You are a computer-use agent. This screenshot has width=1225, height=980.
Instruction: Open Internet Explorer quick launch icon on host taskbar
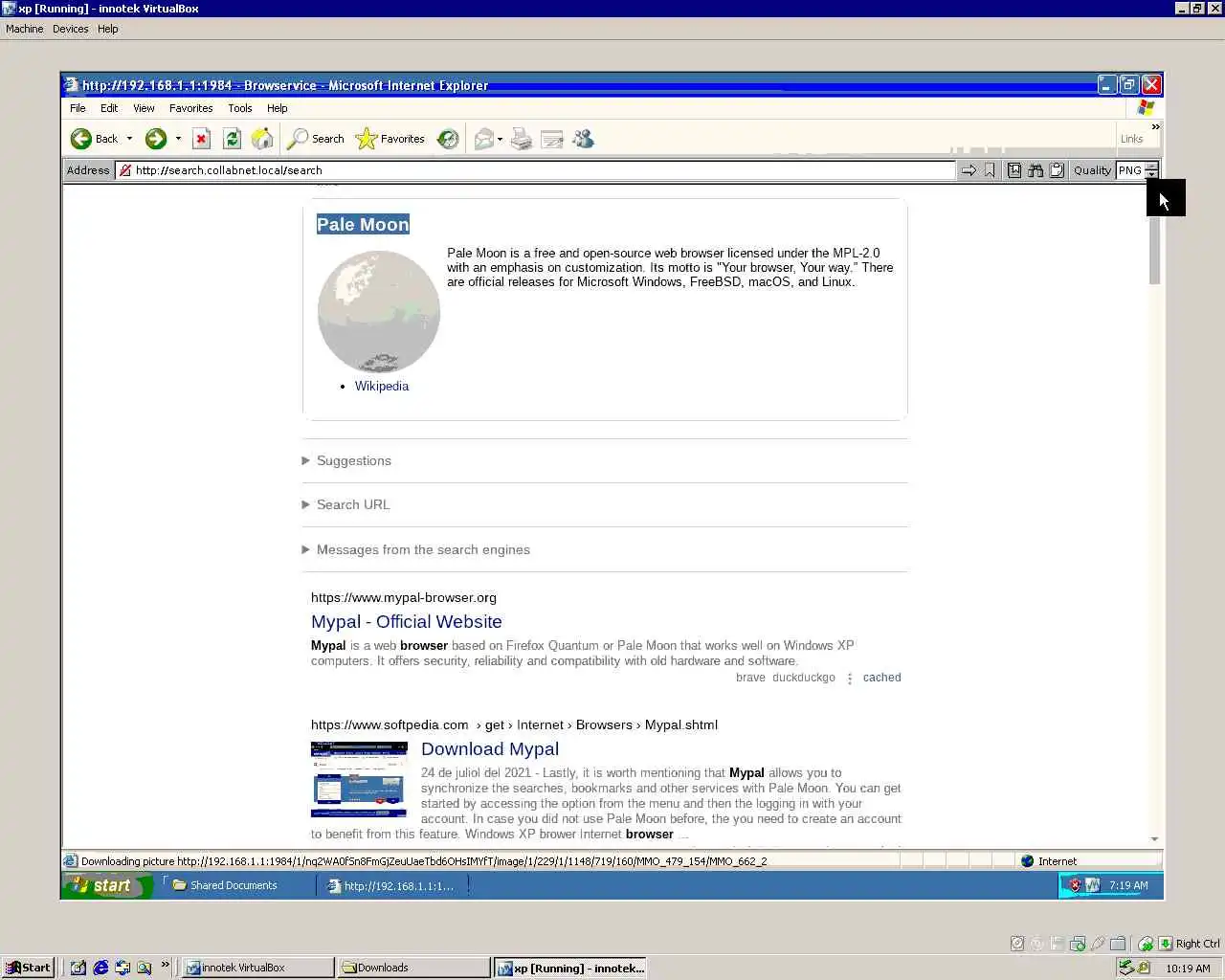[x=100, y=968]
